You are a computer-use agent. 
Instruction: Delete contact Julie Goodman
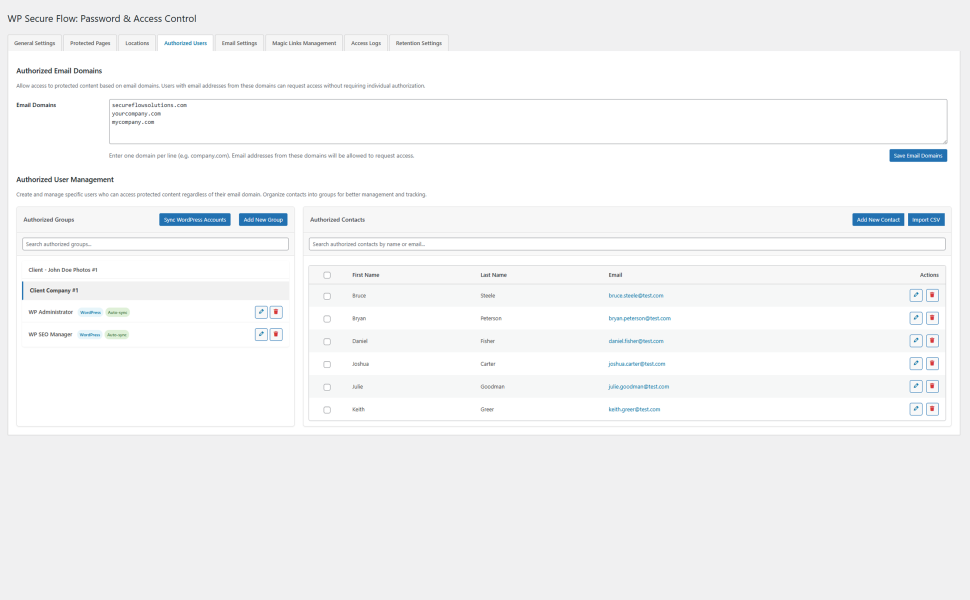pyautogui.click(x=932, y=387)
